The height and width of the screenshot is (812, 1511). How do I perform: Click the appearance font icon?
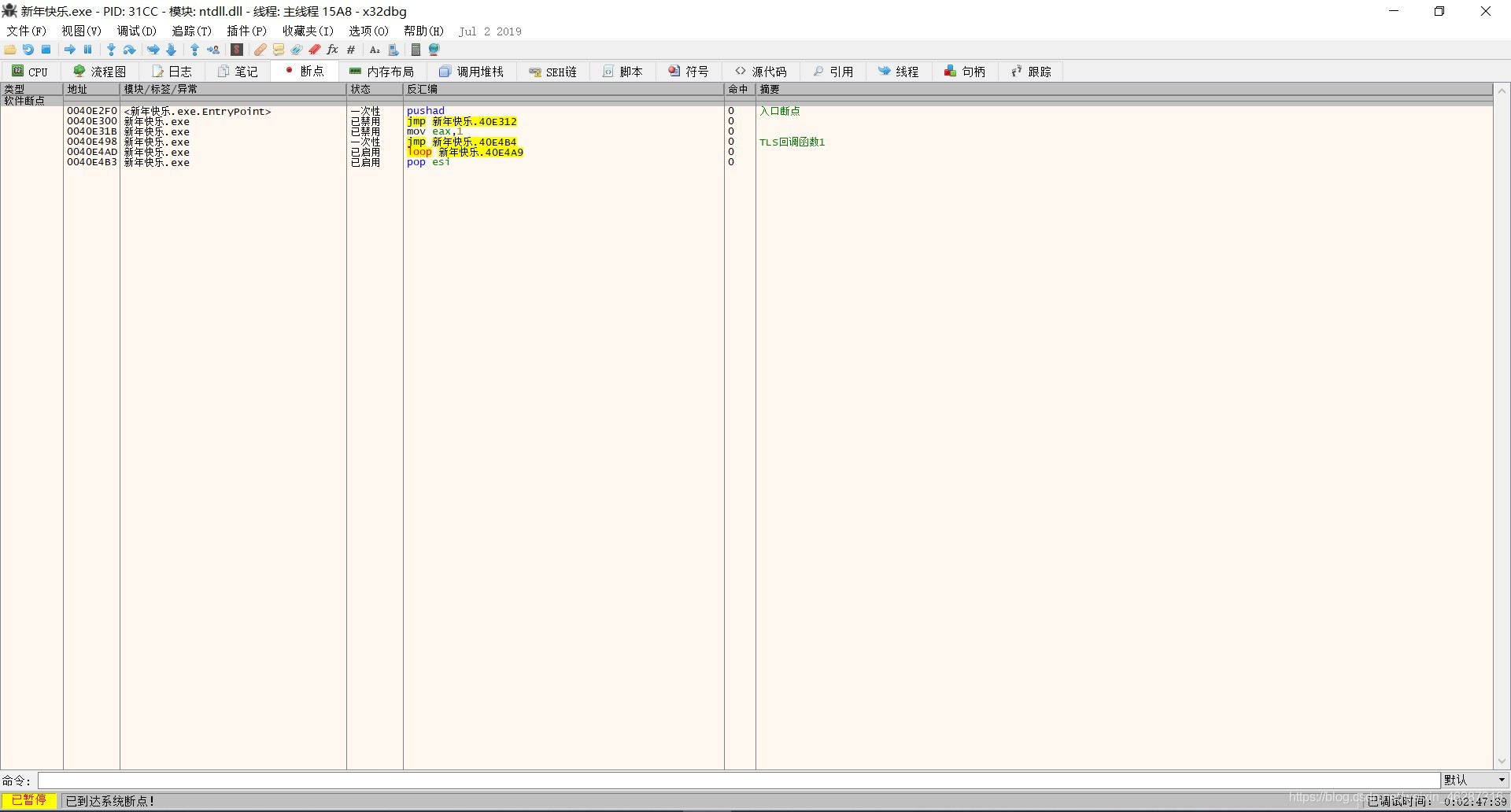[x=375, y=50]
